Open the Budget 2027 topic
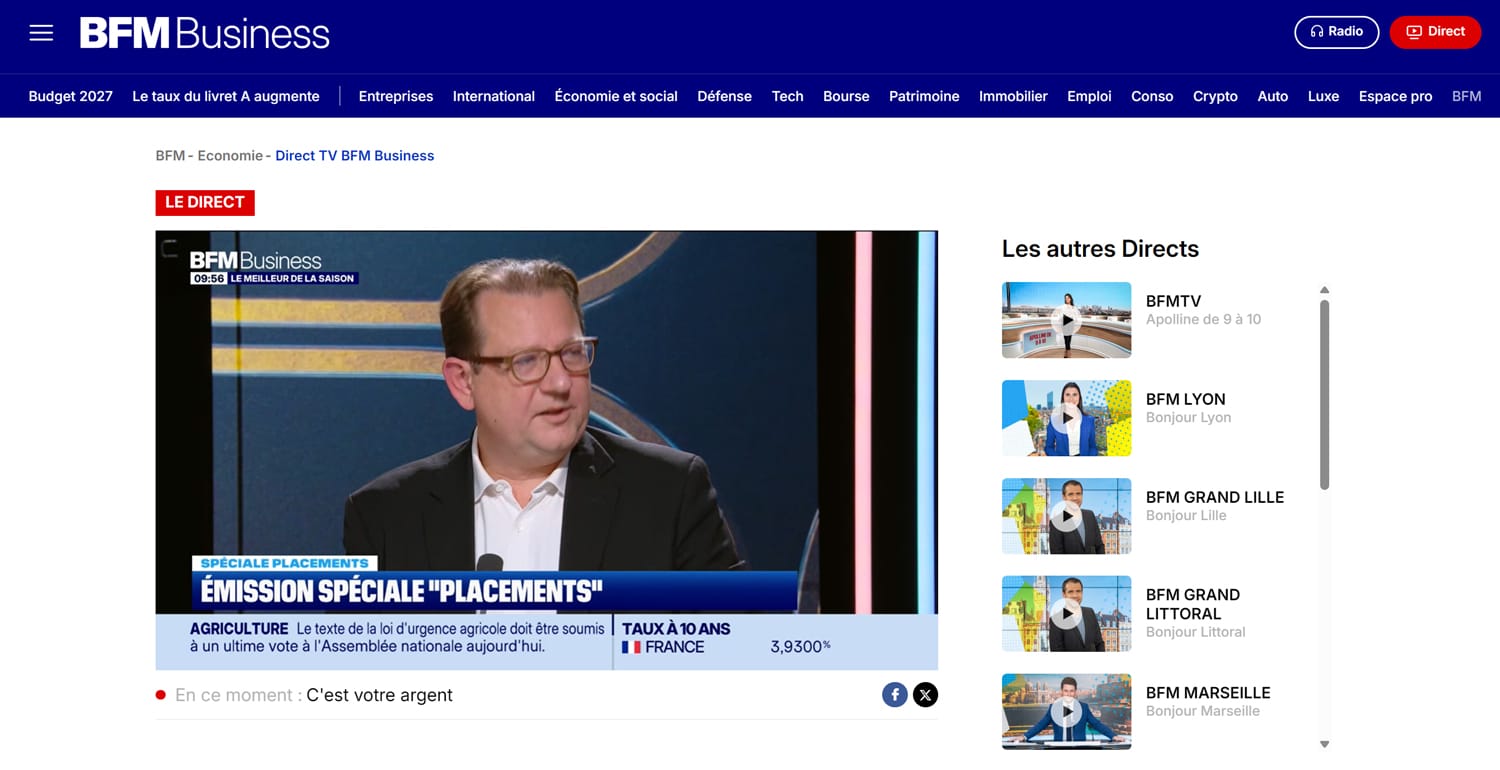Image resolution: width=1500 pixels, height=770 pixels. tap(70, 96)
